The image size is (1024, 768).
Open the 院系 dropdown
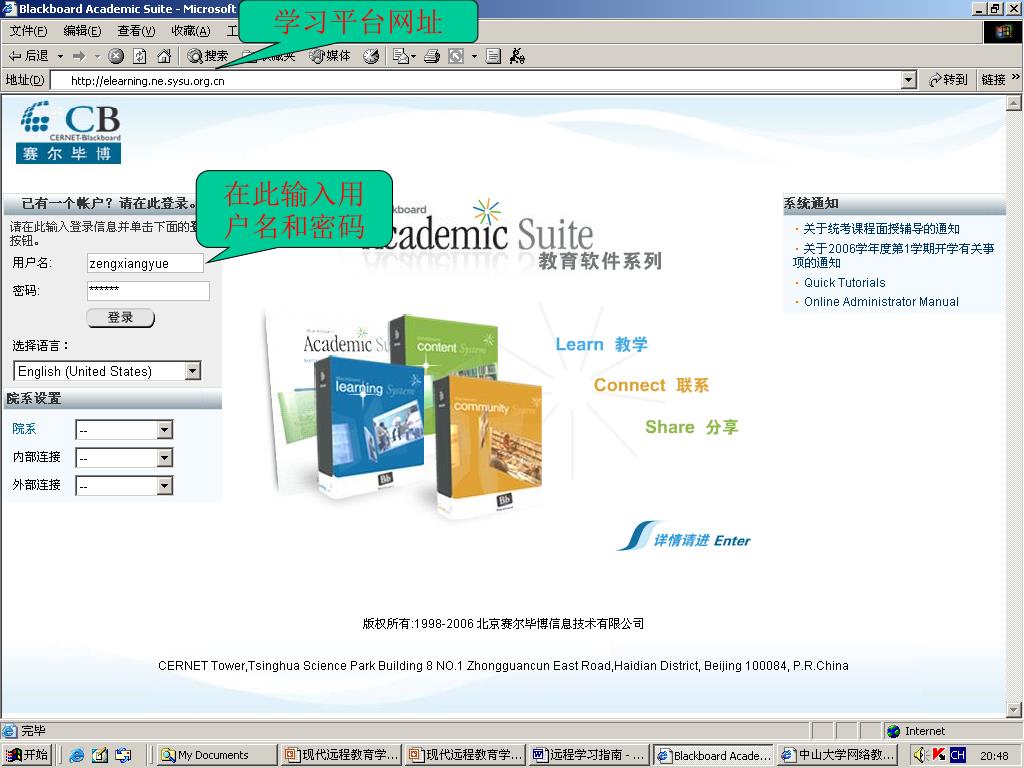(x=124, y=430)
